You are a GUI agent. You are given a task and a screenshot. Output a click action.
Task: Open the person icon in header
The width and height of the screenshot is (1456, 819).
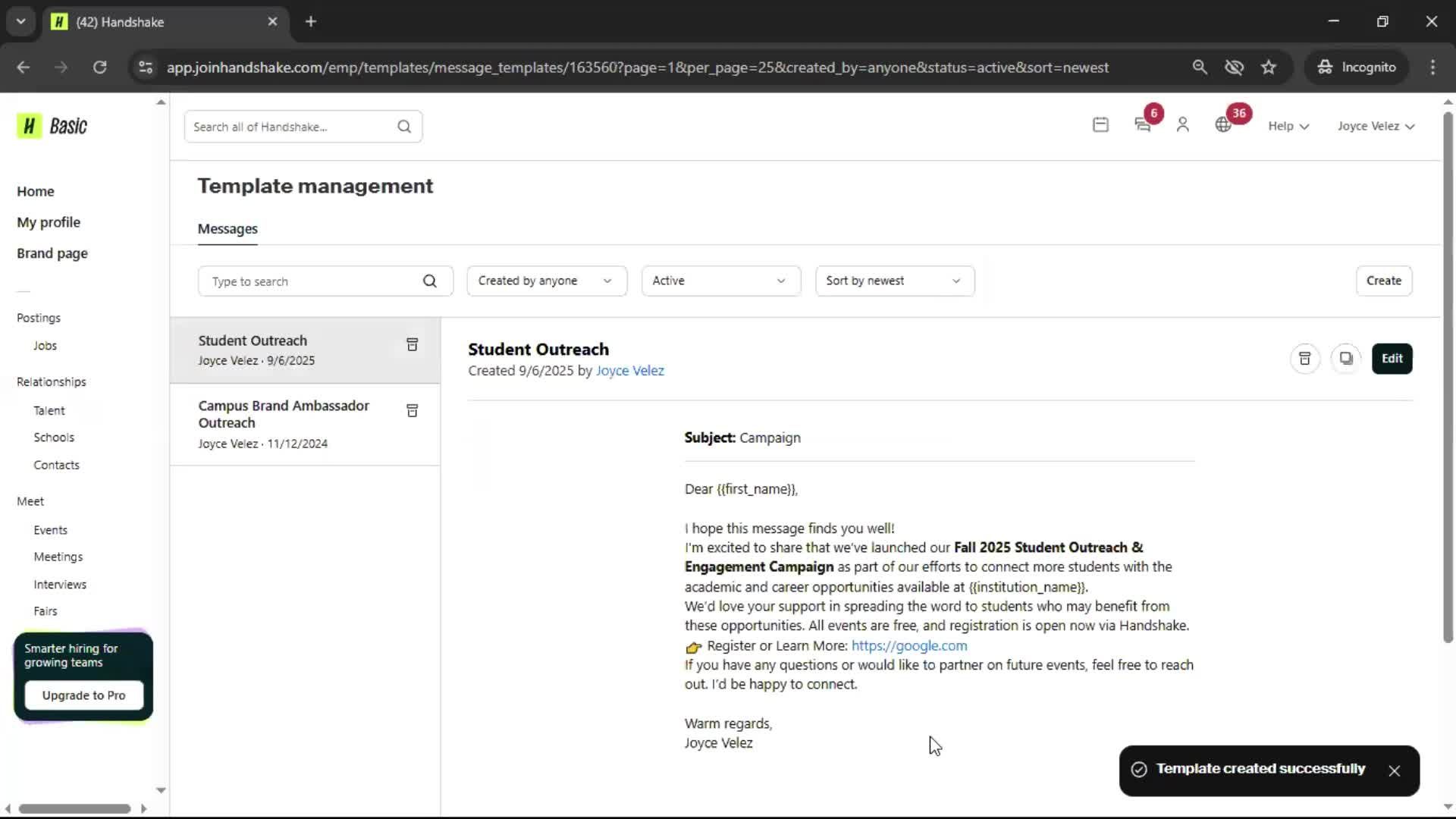[1182, 125]
